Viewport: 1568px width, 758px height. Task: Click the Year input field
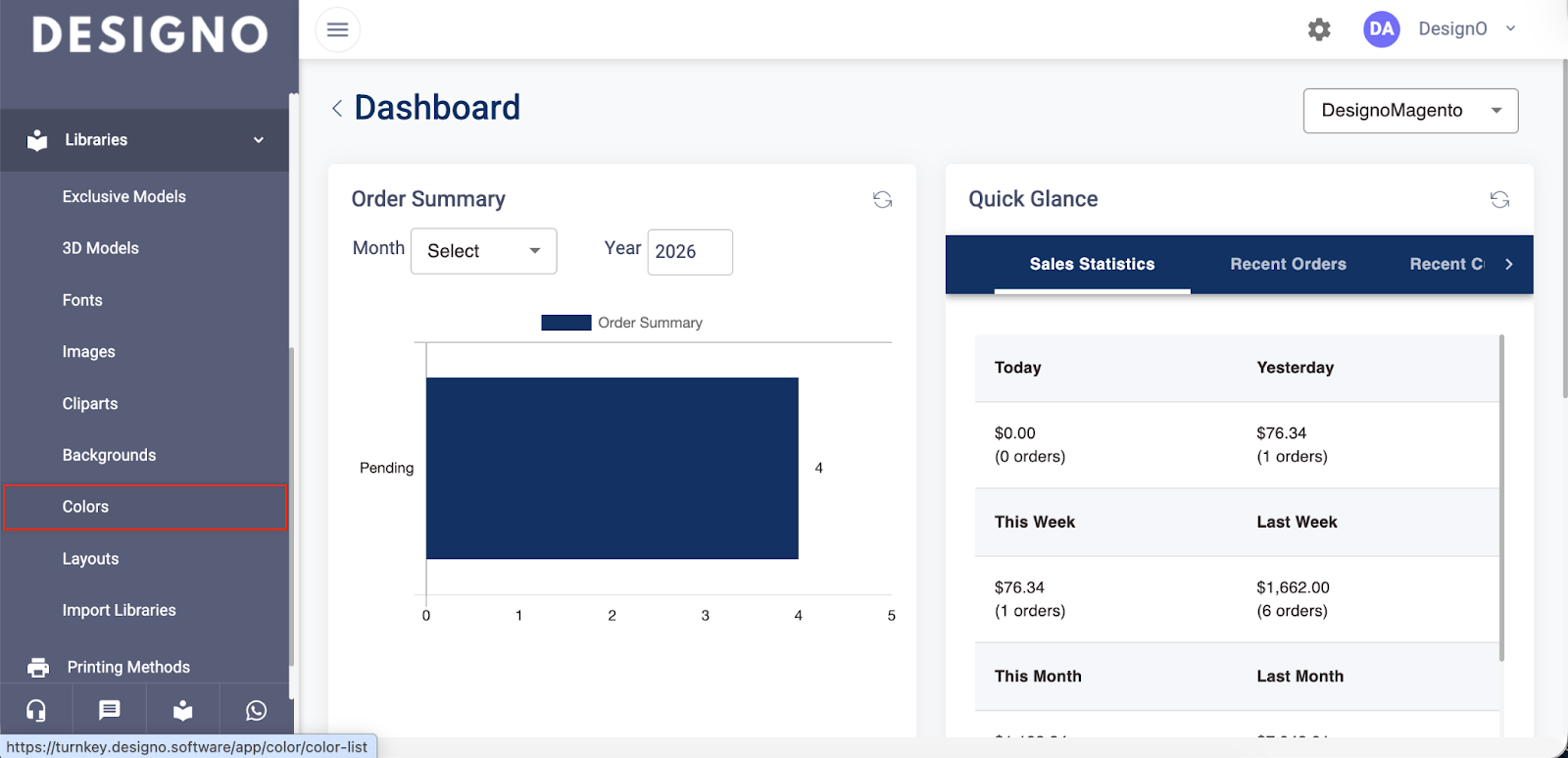point(689,252)
